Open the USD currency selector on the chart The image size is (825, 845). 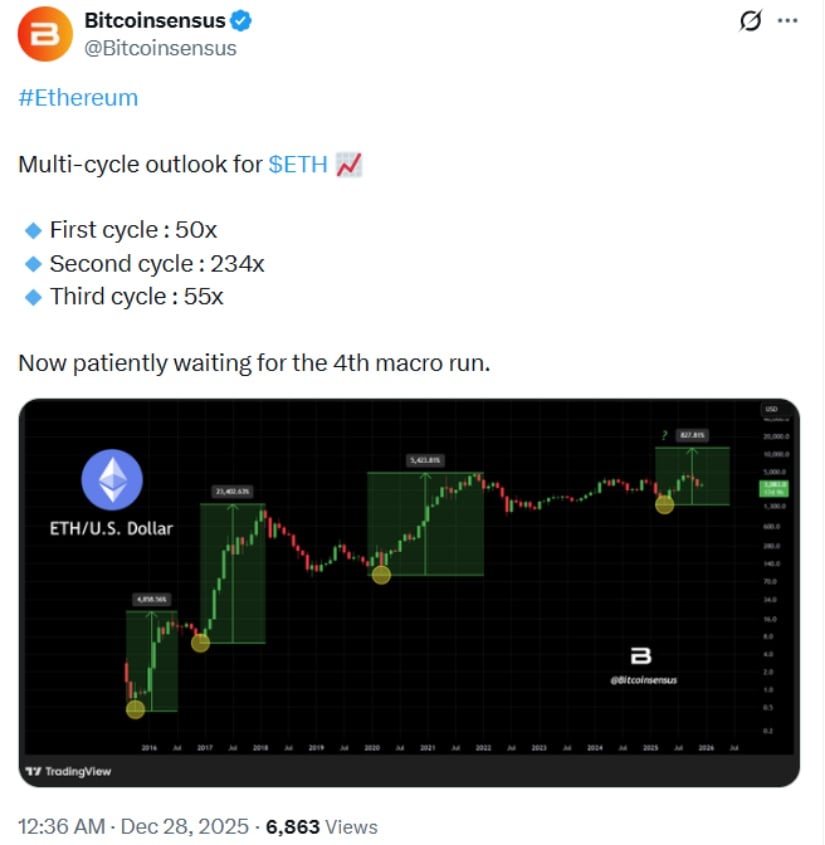[772, 410]
